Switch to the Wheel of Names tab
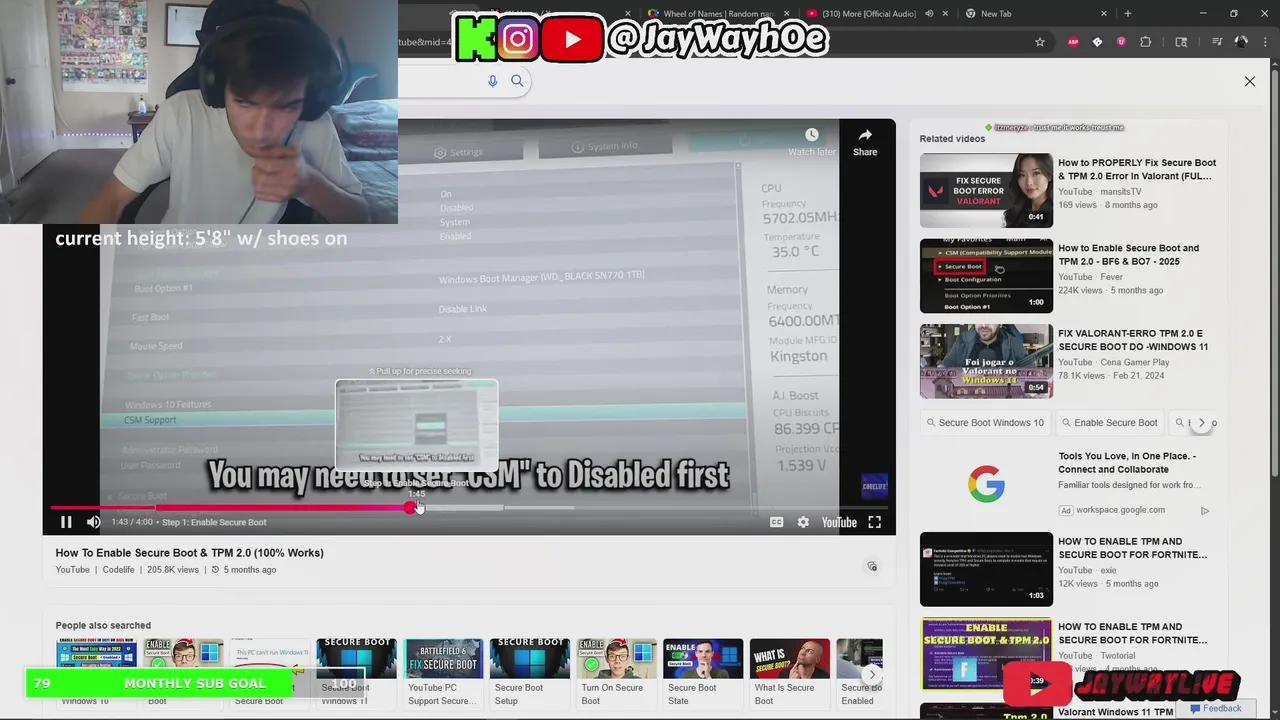The width and height of the screenshot is (1280, 720). click(718, 14)
